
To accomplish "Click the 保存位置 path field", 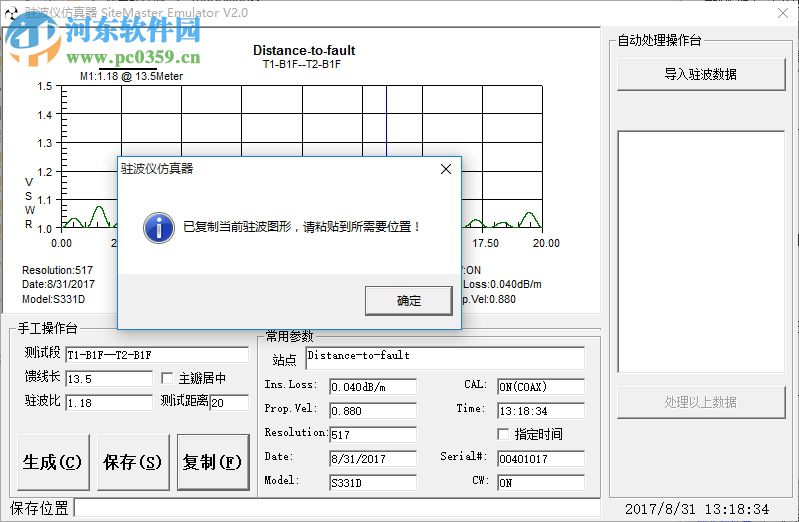I will pos(337,508).
